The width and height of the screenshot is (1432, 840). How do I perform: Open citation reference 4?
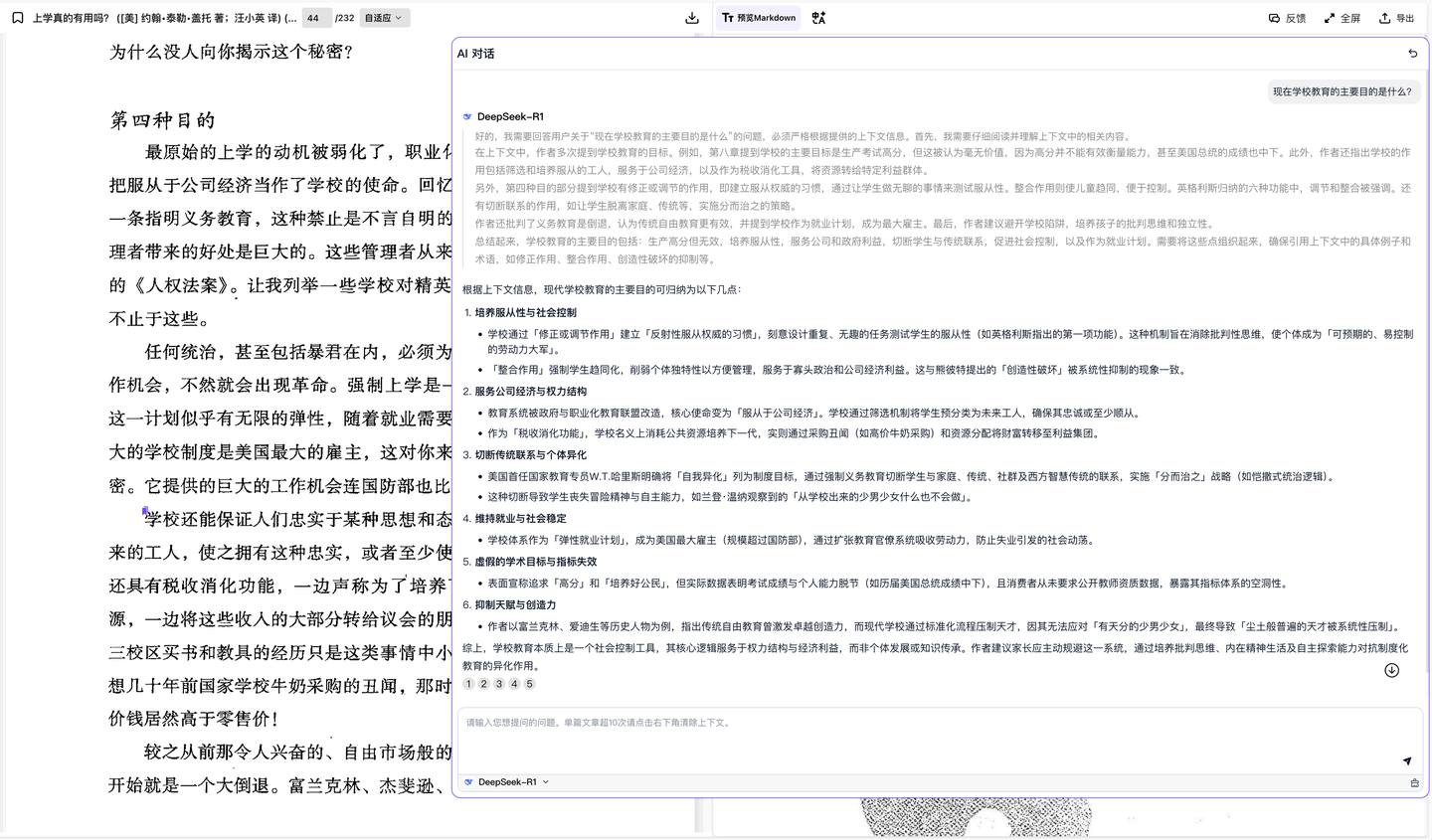[514, 684]
